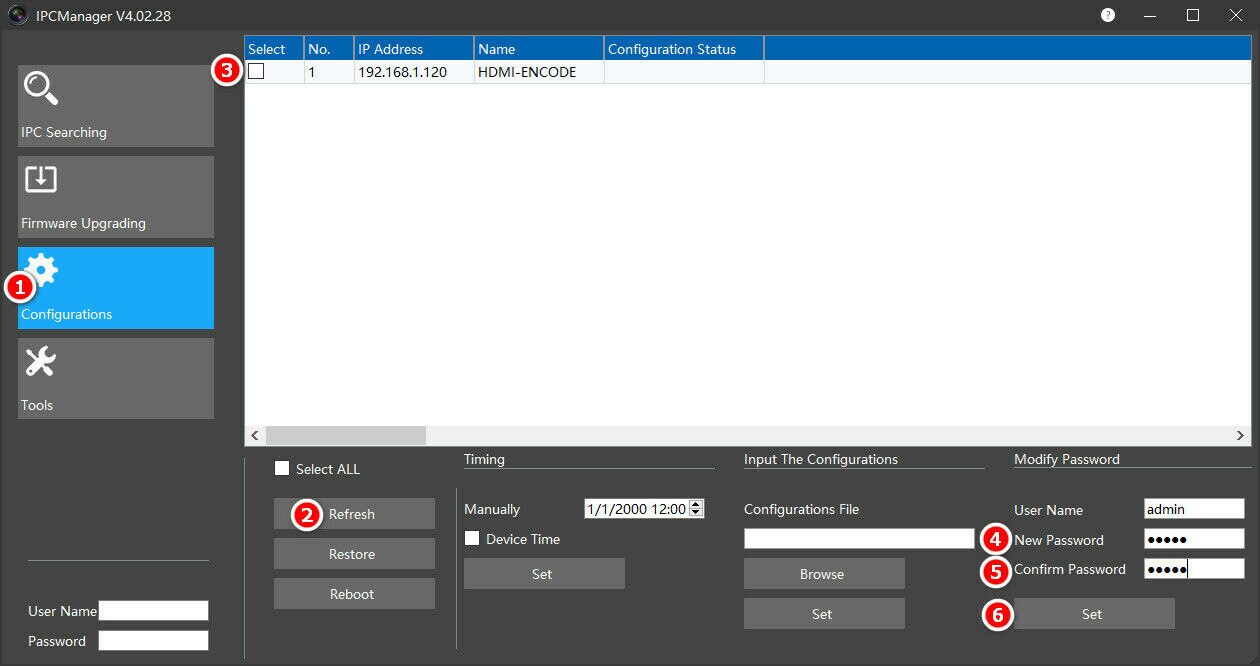Open the Tools wrench icon
Viewport: 1260px width, 666px height.
point(41,361)
